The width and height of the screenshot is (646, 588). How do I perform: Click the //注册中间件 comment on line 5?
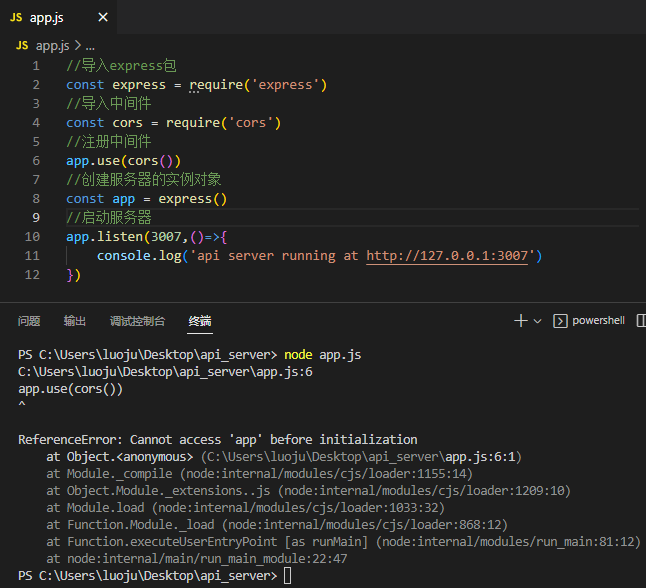pyautogui.click(x=109, y=142)
